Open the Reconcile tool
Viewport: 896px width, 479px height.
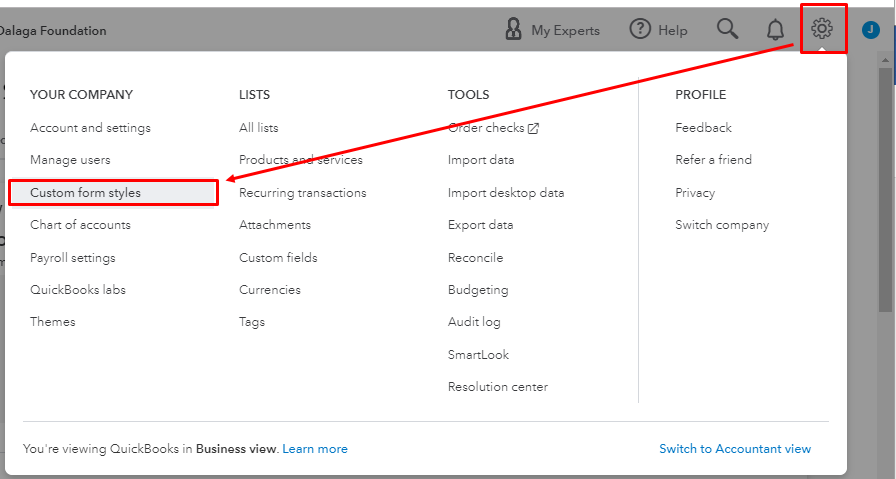tap(475, 258)
